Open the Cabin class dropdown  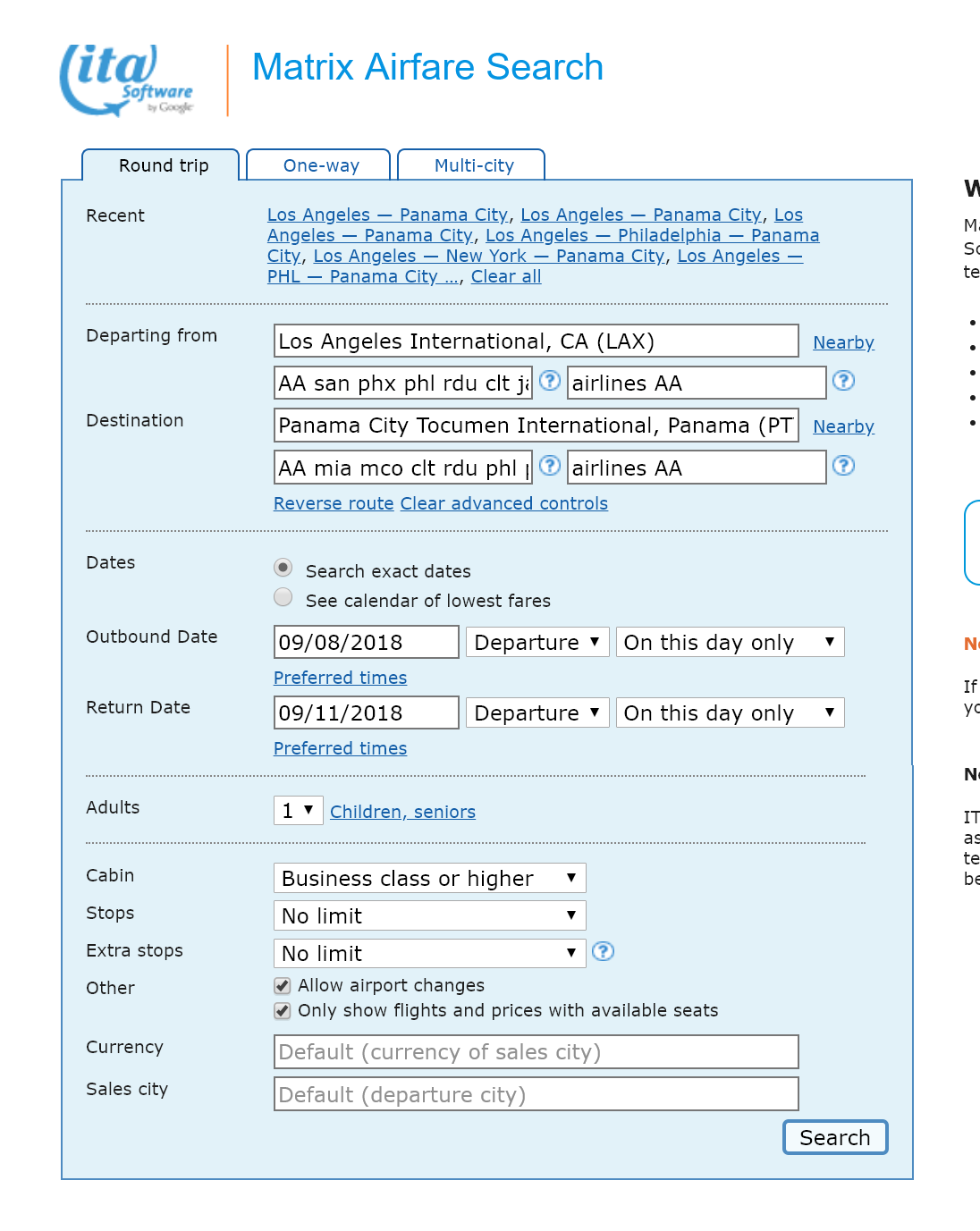tap(429, 878)
